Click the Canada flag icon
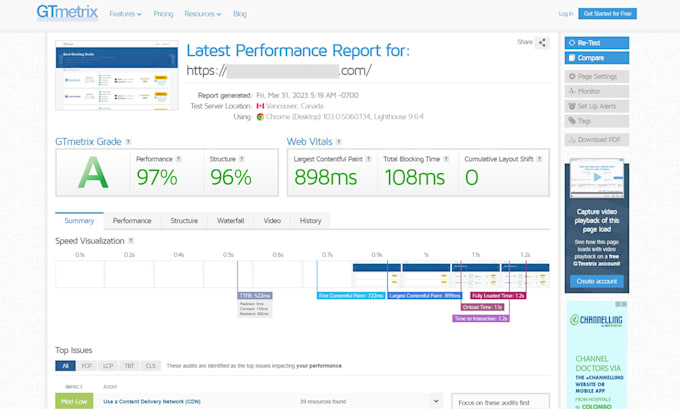The height and width of the screenshot is (409, 680). tap(260, 106)
